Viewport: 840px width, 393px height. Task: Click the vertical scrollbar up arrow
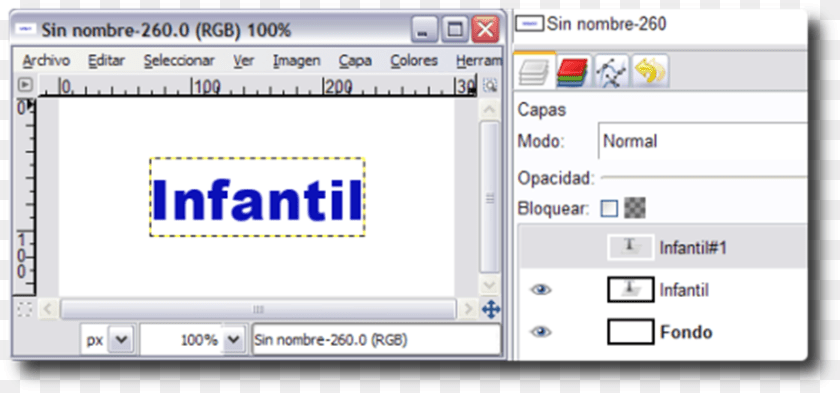[x=490, y=110]
